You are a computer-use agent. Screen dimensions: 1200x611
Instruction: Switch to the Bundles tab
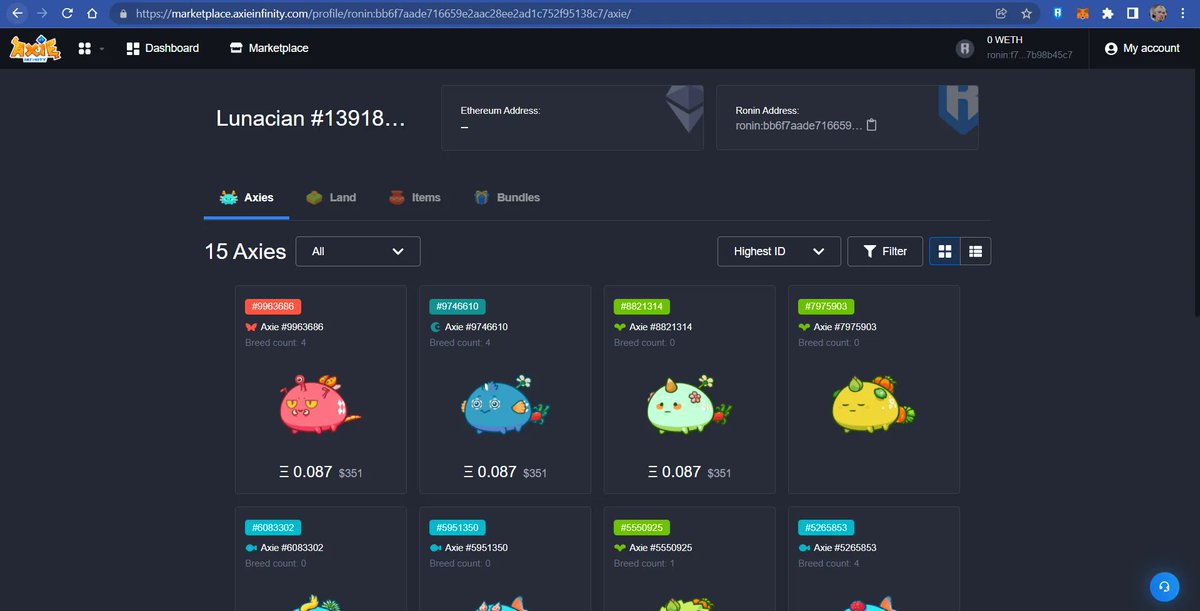pos(507,197)
